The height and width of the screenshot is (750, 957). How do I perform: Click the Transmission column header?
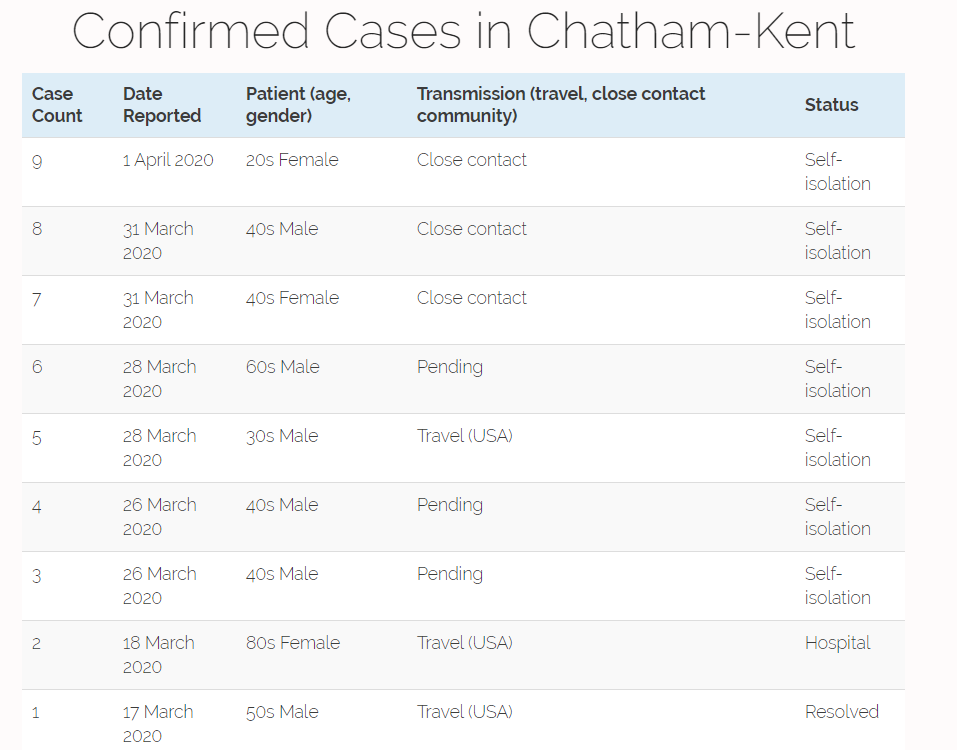tap(561, 105)
